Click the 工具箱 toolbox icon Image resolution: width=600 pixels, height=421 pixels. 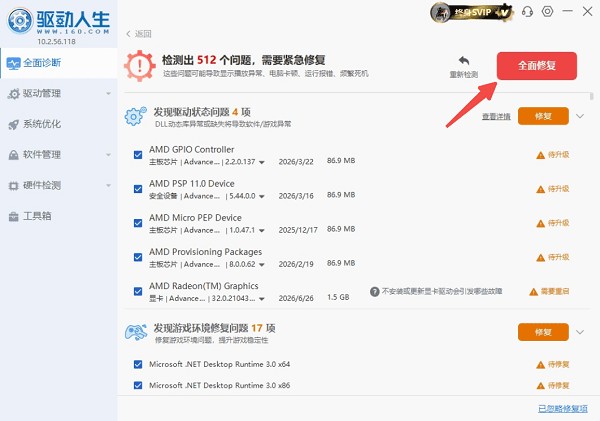(x=14, y=217)
